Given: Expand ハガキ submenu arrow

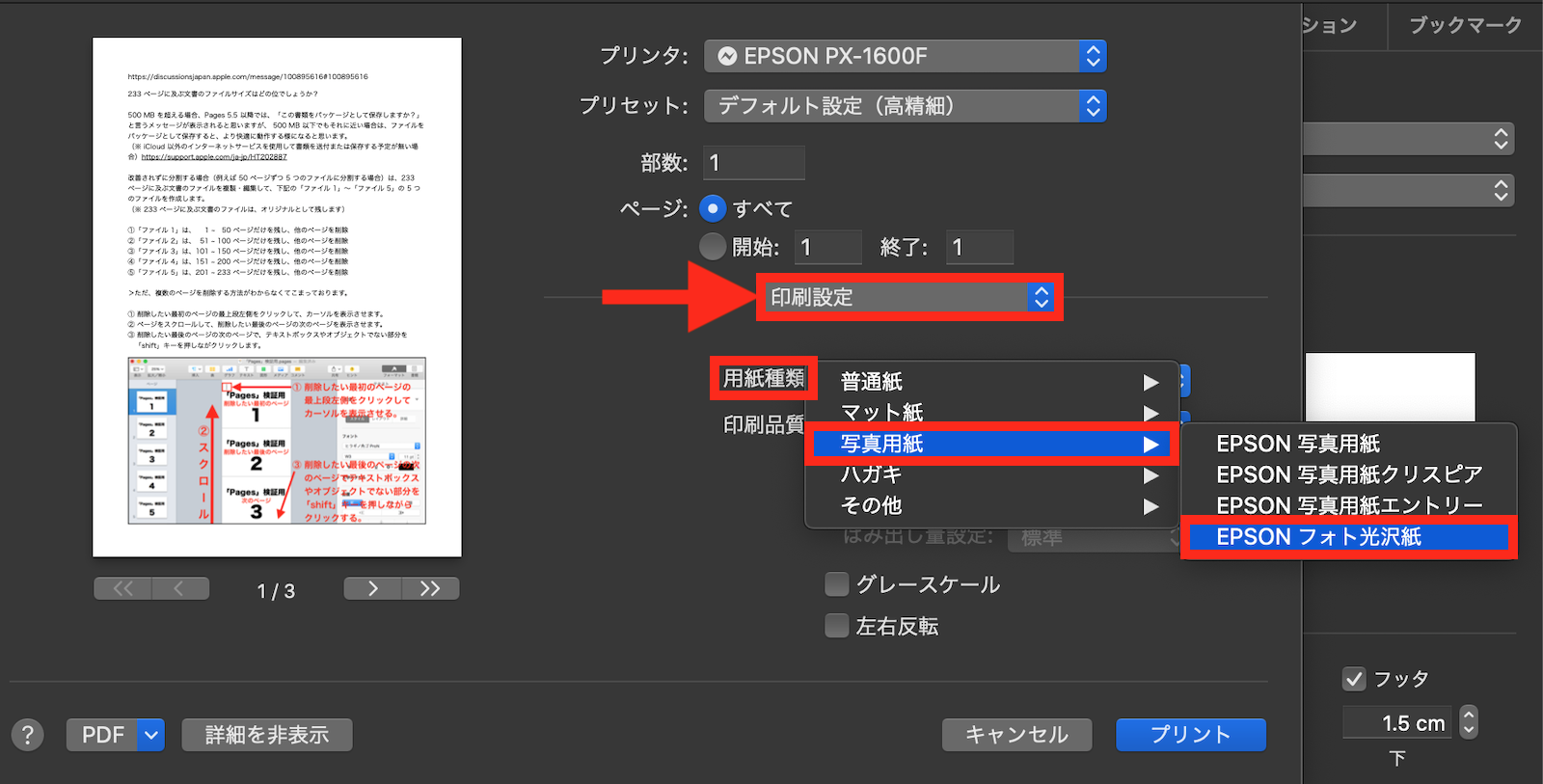Looking at the screenshot, I should [1150, 474].
